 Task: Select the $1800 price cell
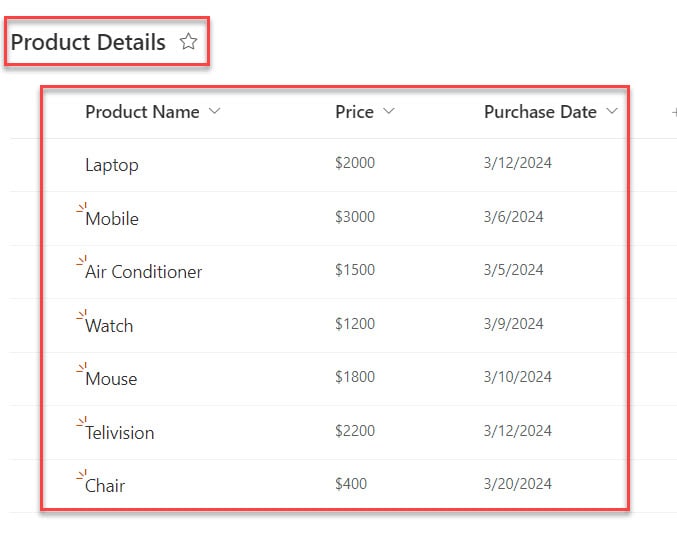(355, 377)
